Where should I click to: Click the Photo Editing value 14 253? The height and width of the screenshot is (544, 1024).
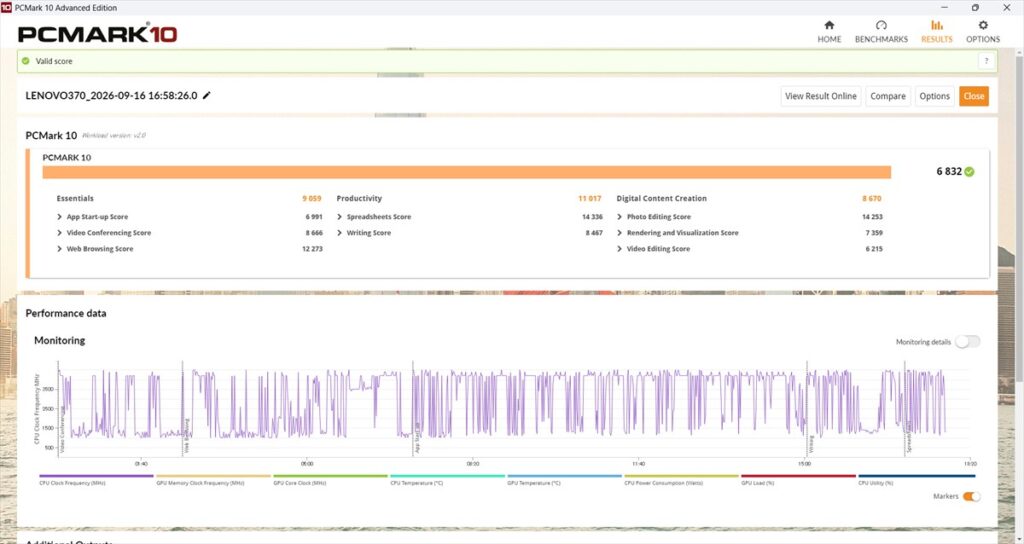872,217
